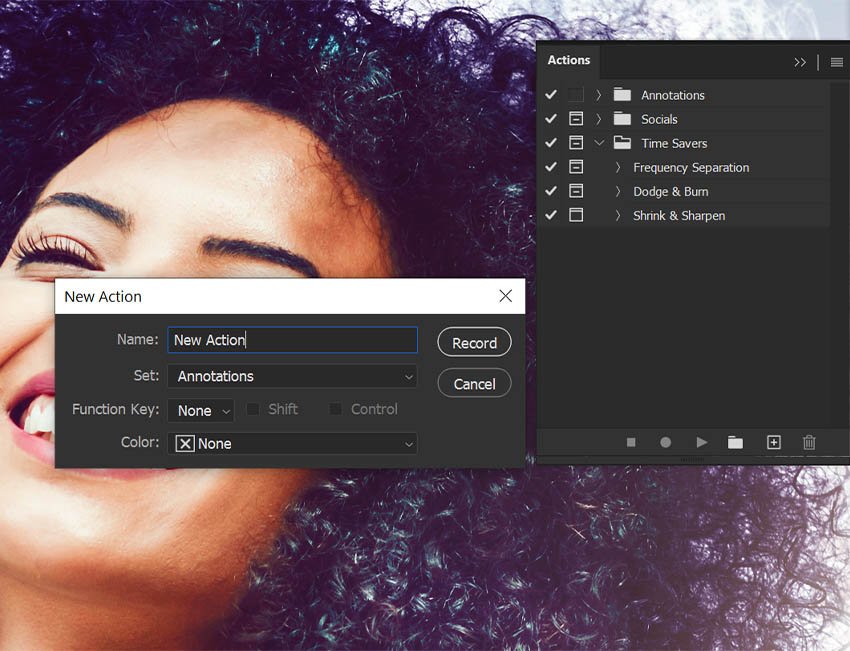Select the Actions panel tab
Image resolution: width=850 pixels, height=651 pixels.
tap(569, 60)
